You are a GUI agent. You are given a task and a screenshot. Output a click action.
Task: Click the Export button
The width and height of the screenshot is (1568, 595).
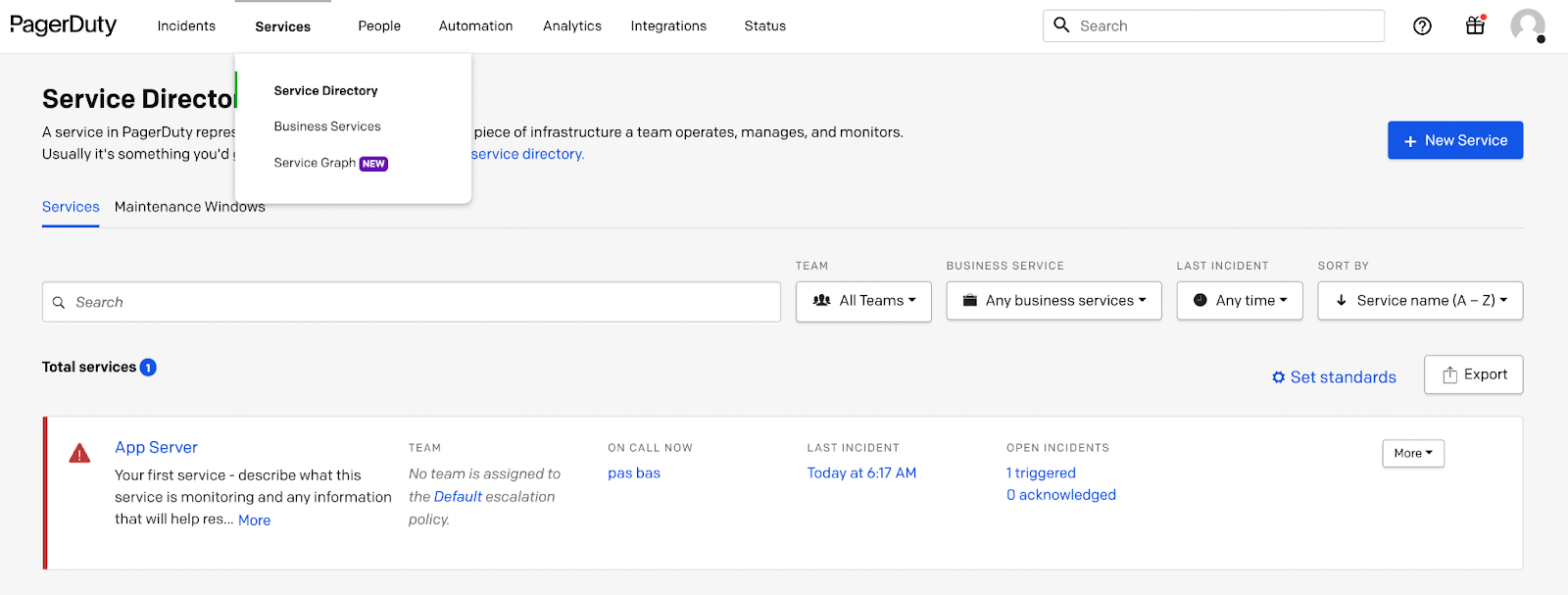click(x=1474, y=374)
